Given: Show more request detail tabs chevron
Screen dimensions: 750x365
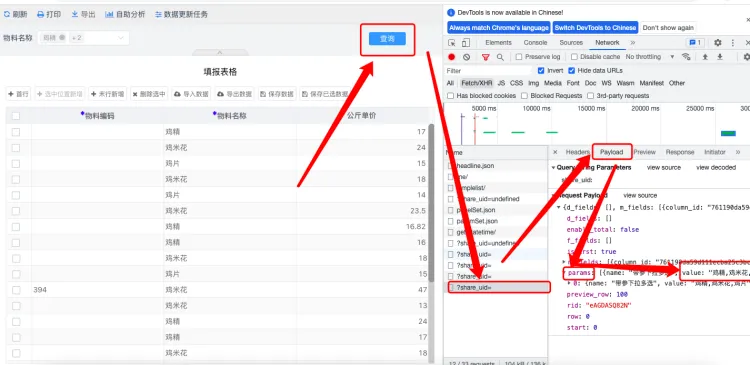Looking at the screenshot, I should [x=738, y=152].
